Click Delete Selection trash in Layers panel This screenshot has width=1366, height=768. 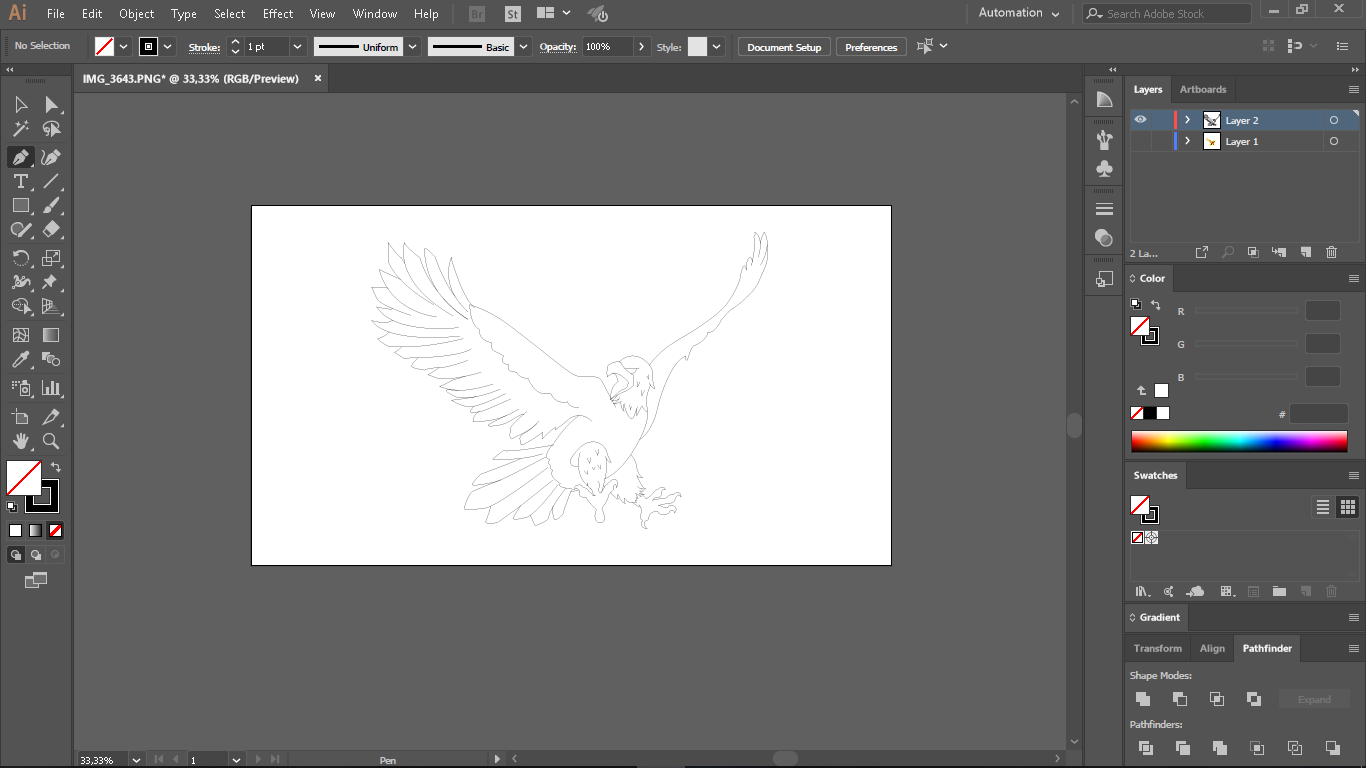(x=1331, y=252)
